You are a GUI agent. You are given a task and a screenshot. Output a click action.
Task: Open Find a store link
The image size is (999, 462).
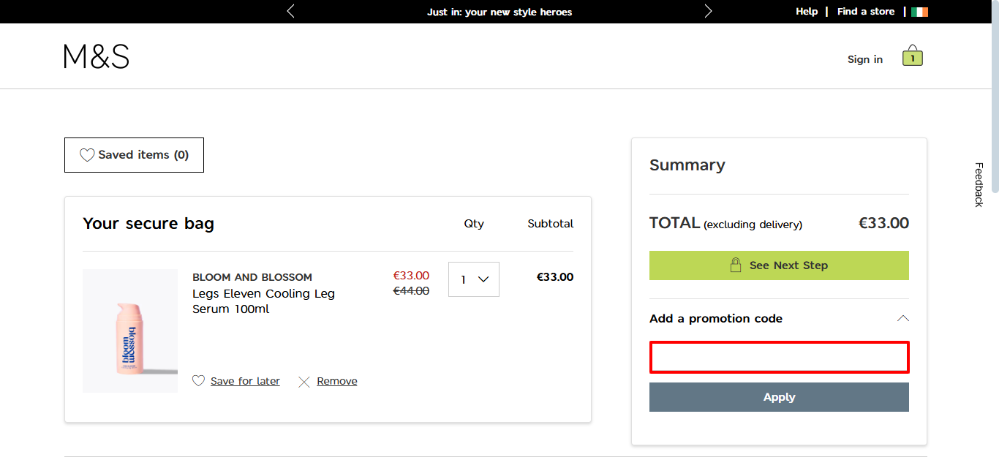click(x=866, y=11)
